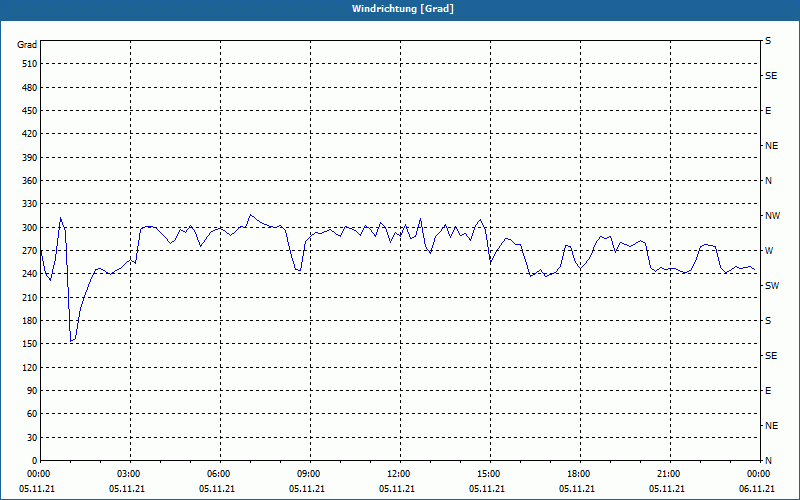
Task: Select the 420 y-axis value
Action: pos(30,134)
